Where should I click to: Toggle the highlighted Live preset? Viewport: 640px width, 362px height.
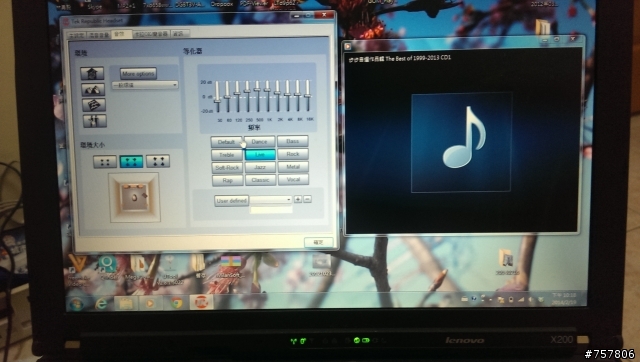coord(260,154)
